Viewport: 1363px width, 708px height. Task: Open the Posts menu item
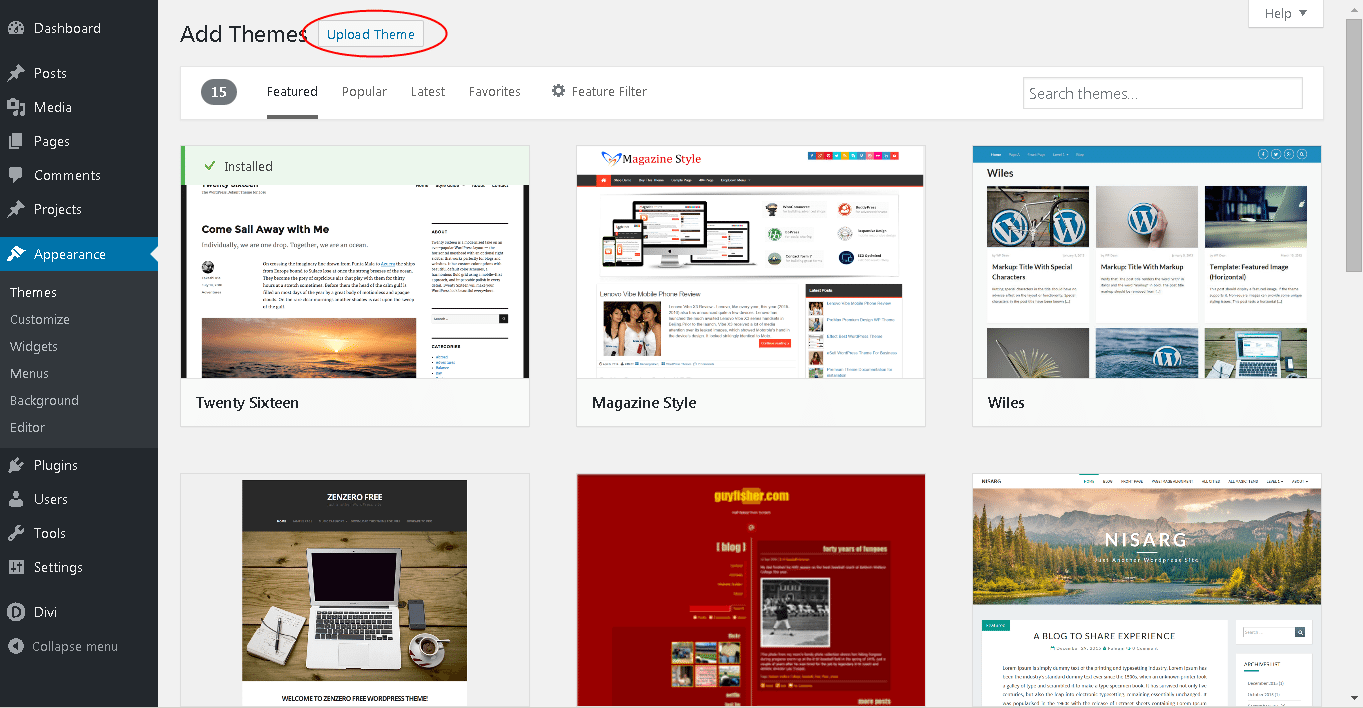(79, 73)
